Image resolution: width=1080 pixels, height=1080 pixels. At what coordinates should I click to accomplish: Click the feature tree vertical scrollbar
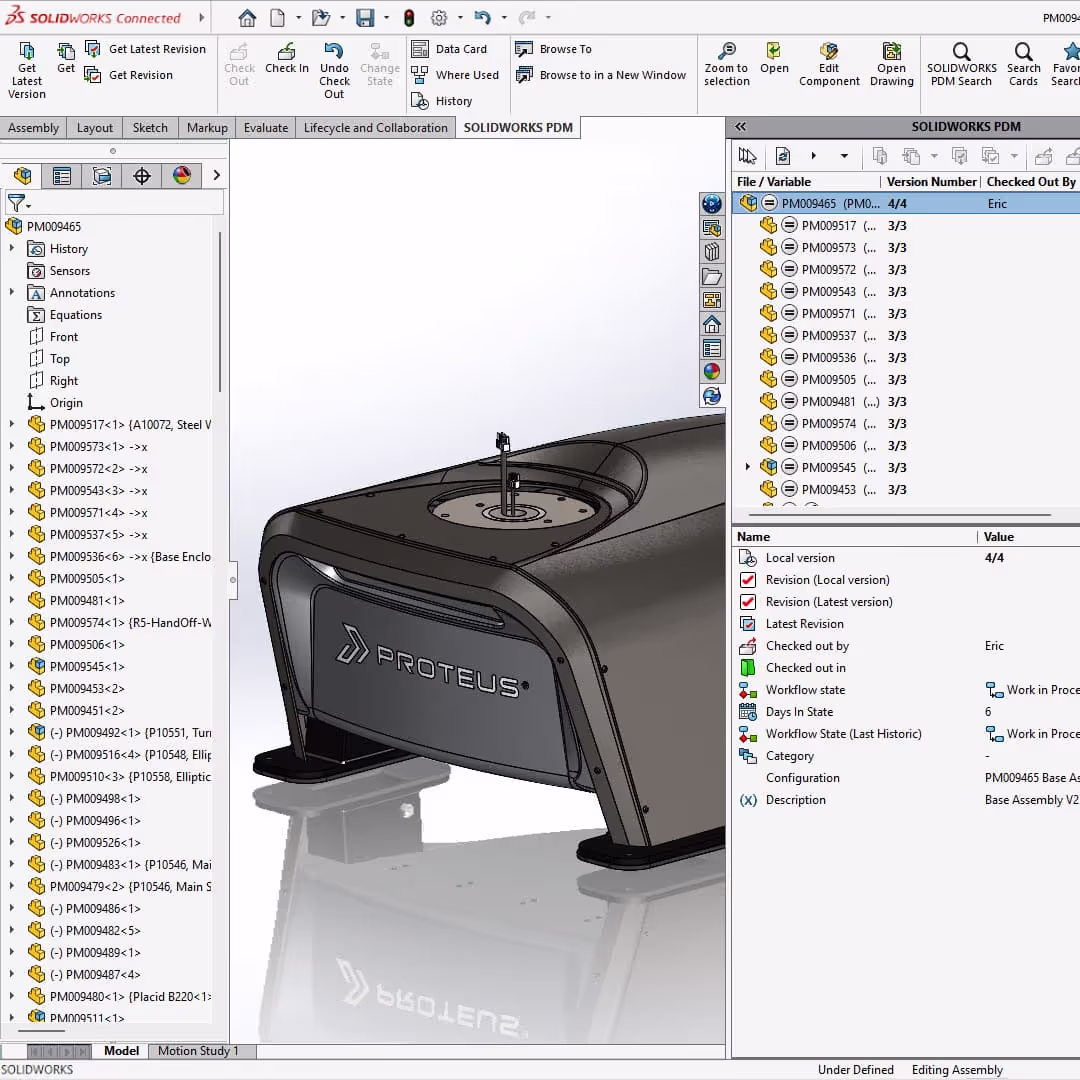point(220,312)
